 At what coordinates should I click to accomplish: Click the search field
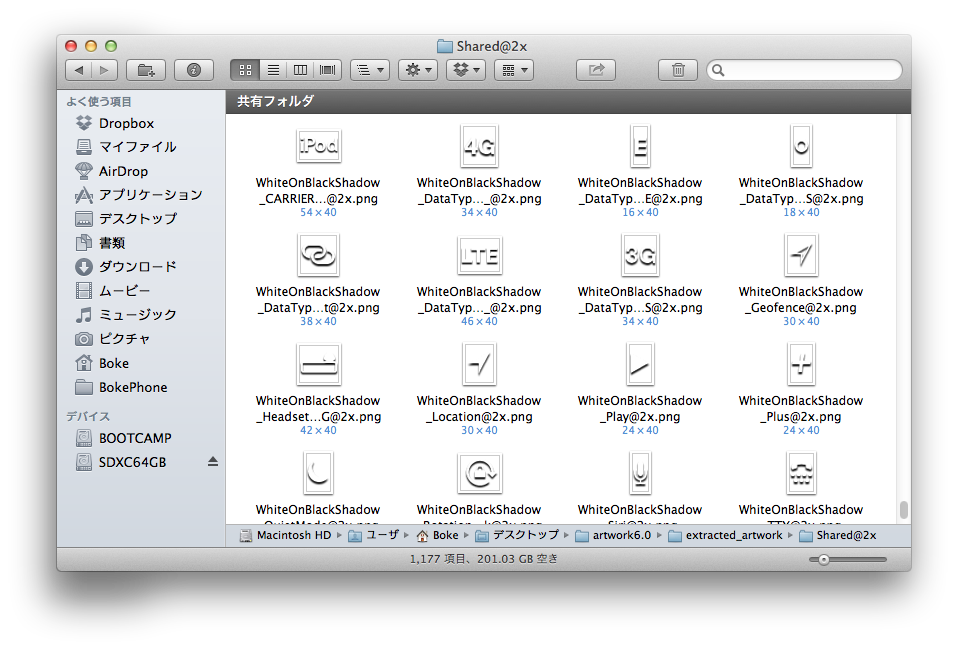pyautogui.click(x=804, y=70)
